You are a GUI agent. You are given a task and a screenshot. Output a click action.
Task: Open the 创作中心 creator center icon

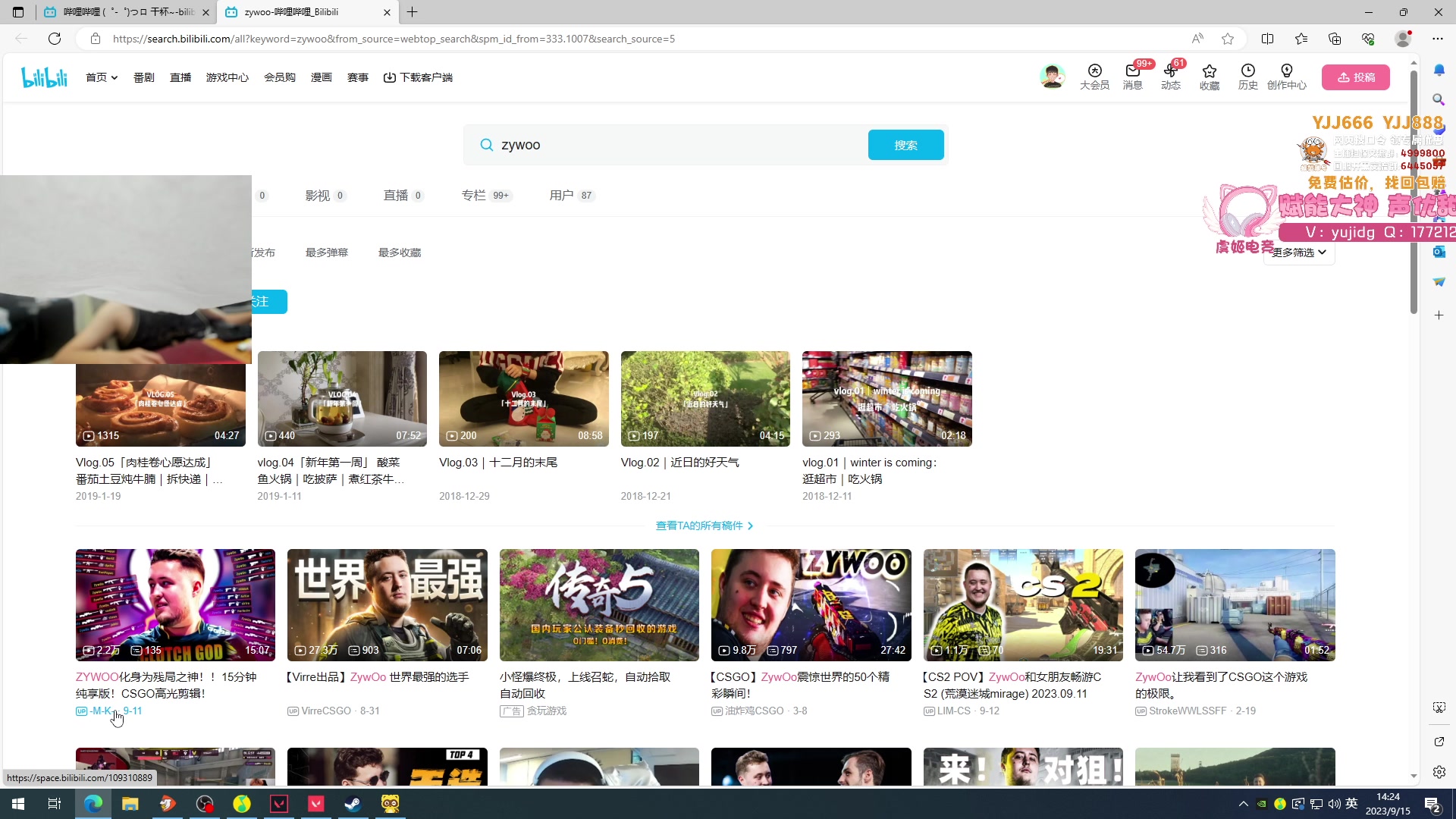click(1286, 77)
